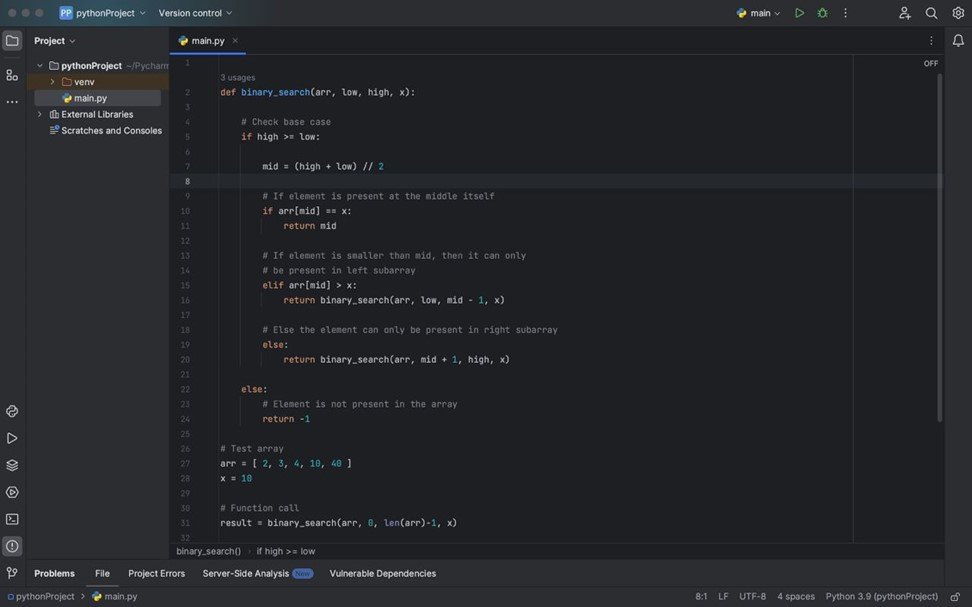Image resolution: width=972 pixels, height=607 pixels.
Task: Select the venv folder row
Action: 97,82
